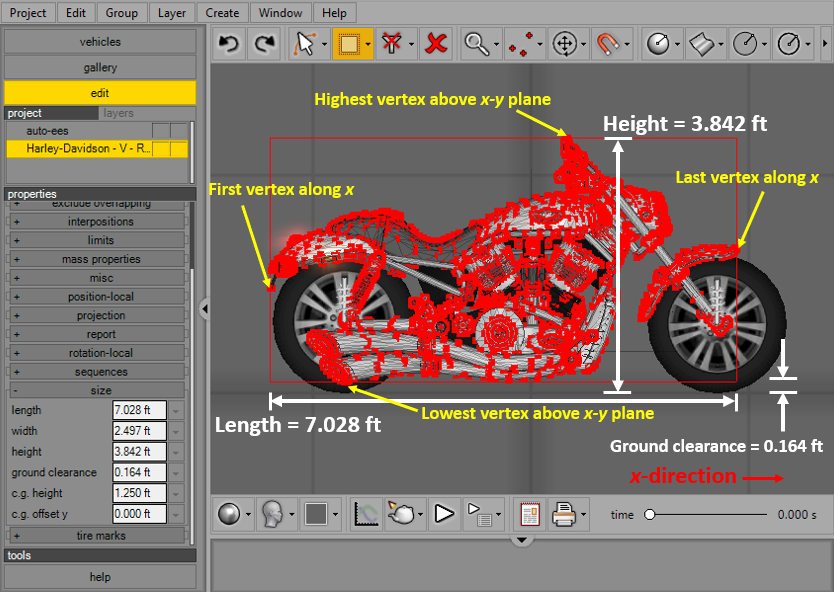834x592 pixels.
Task: Open the Group menu
Action: [x=121, y=13]
